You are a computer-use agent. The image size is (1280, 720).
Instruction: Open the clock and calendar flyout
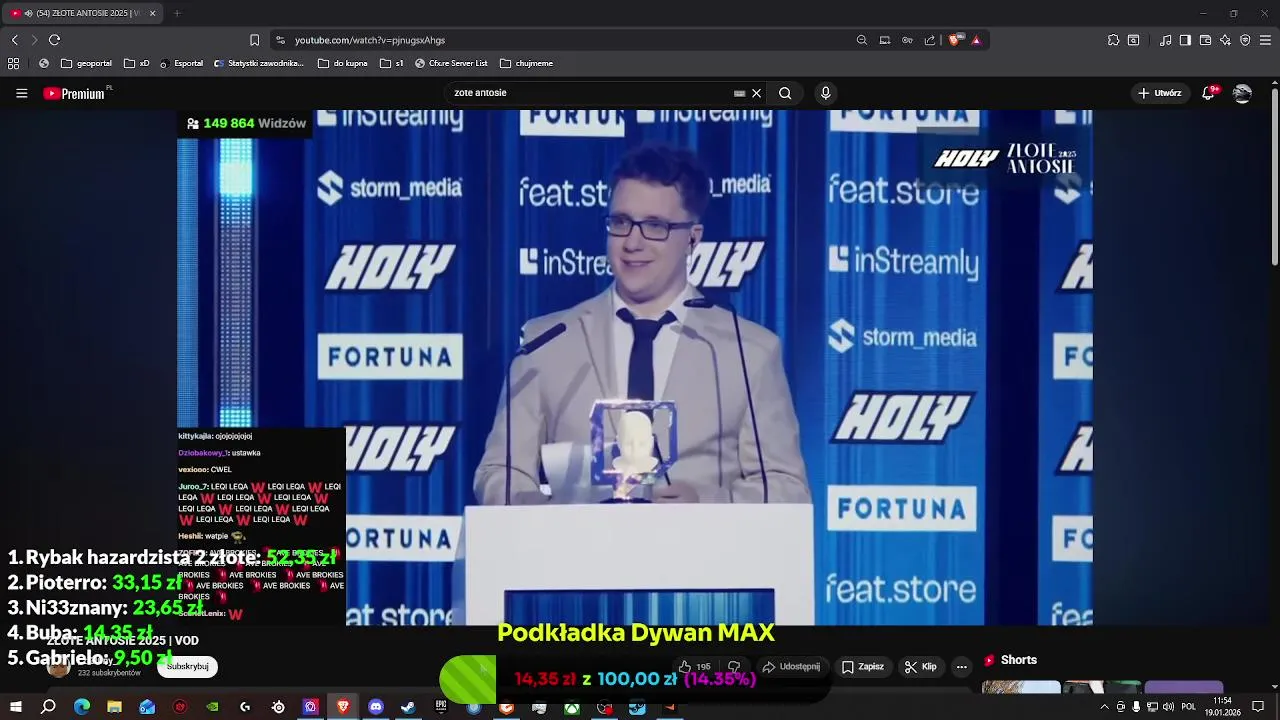pyautogui.click(x=1222, y=707)
